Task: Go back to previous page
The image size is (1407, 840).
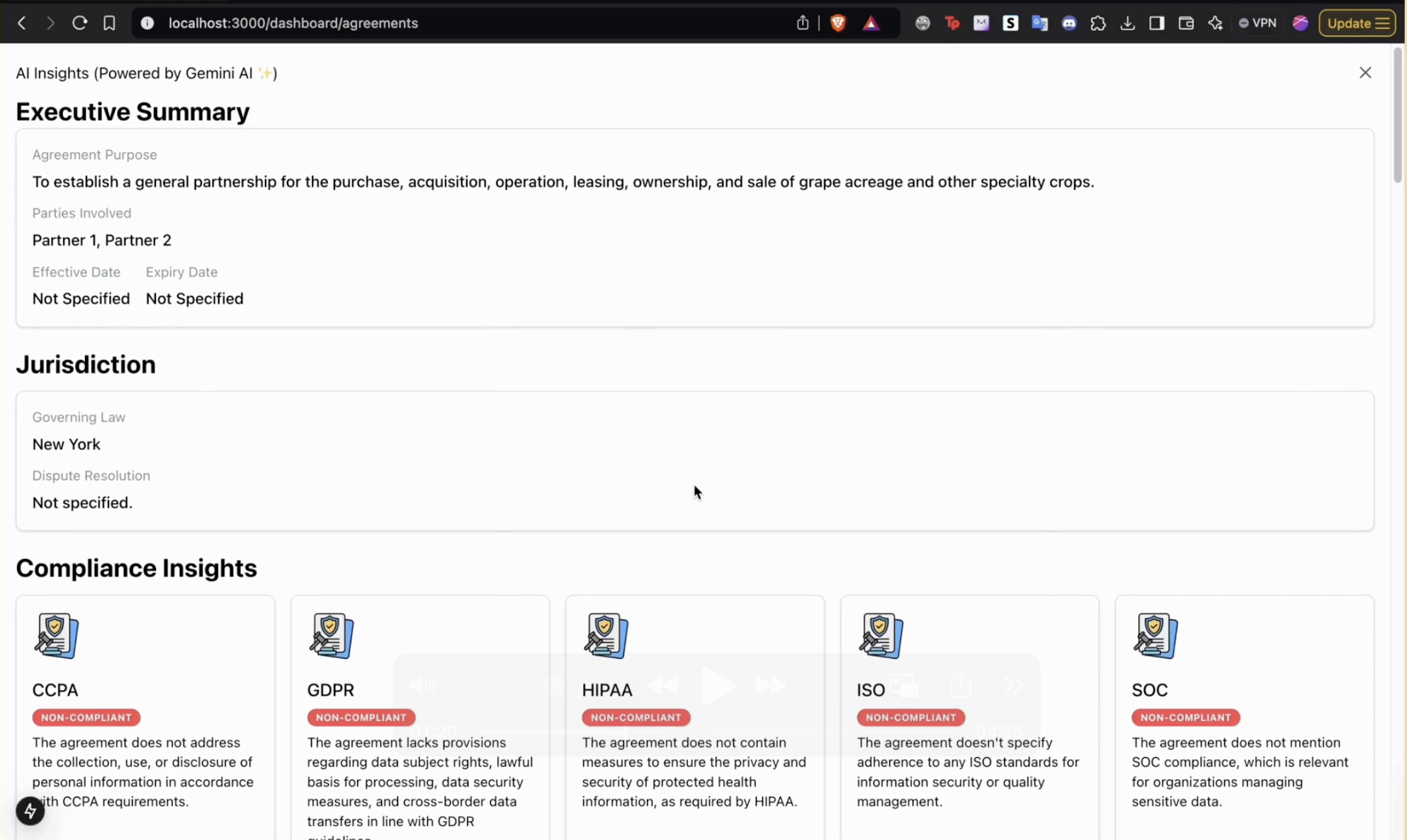Action: (22, 23)
